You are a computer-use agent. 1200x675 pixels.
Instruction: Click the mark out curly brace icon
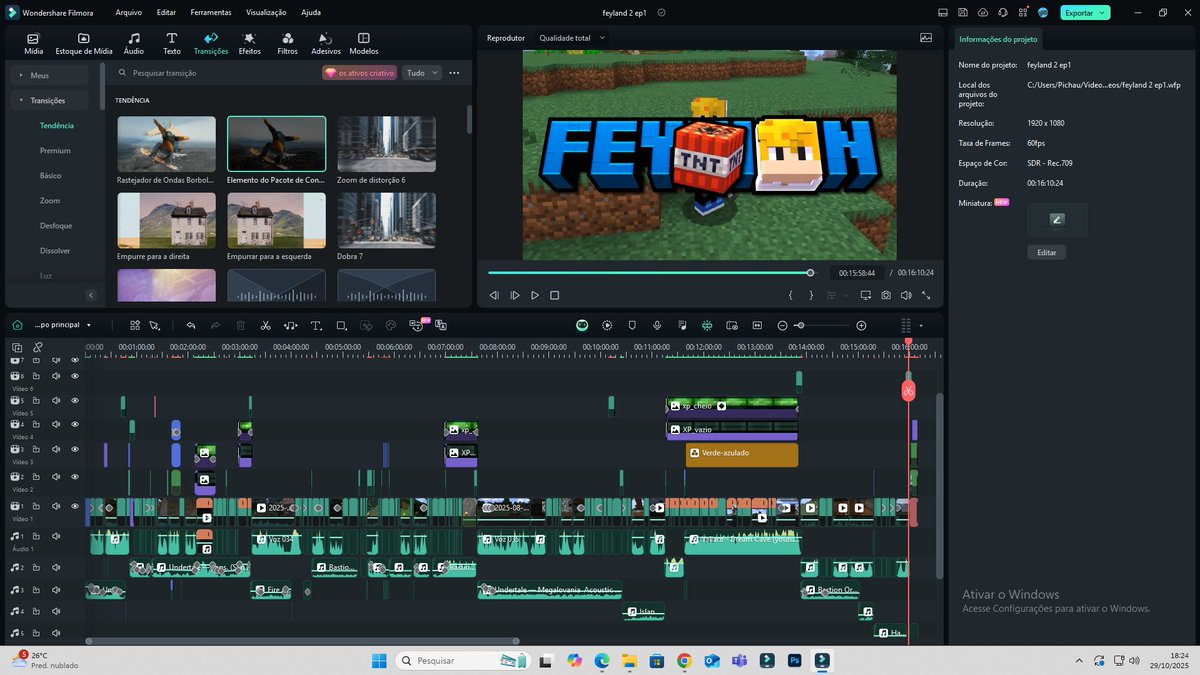click(811, 295)
